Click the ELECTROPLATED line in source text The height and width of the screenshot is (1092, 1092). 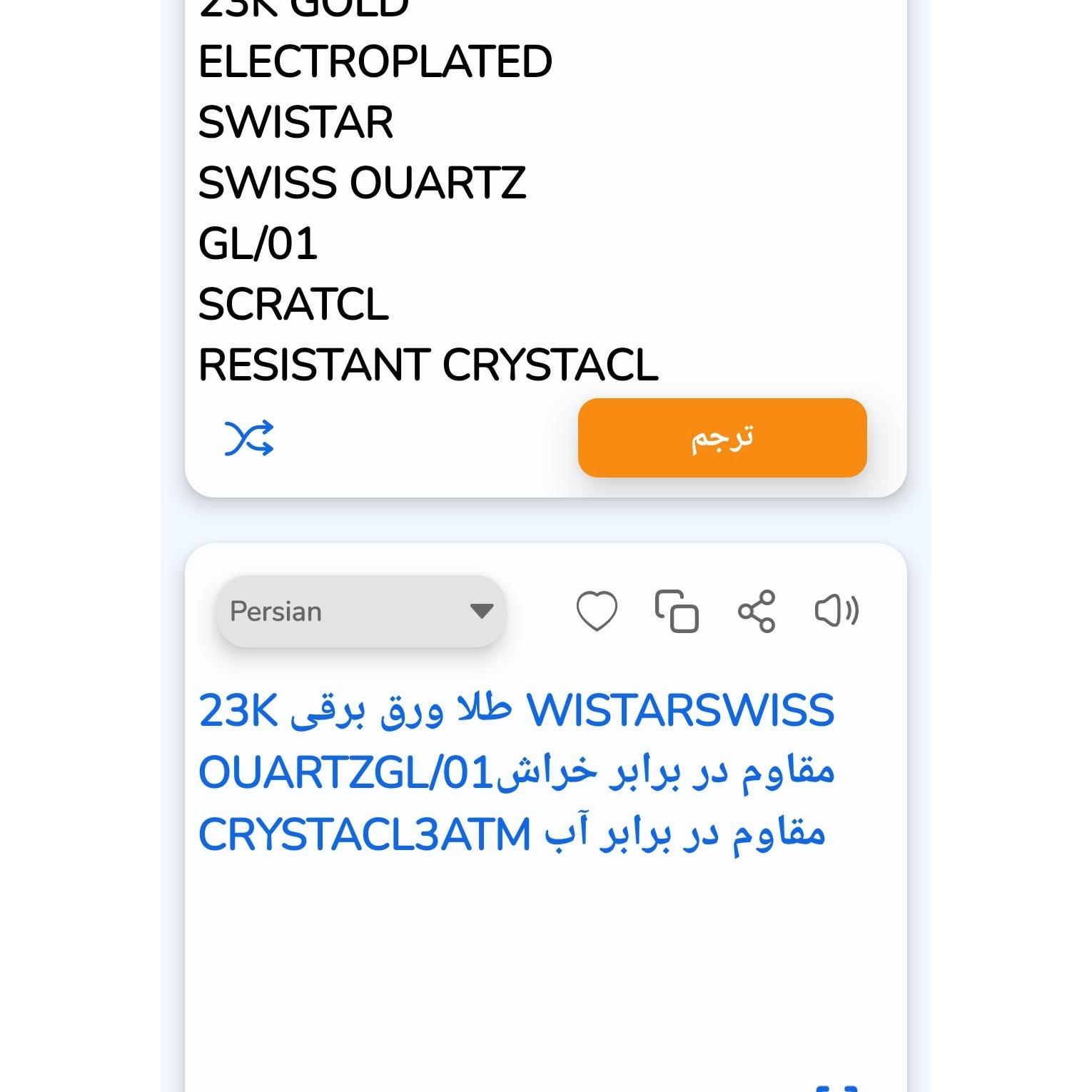click(375, 62)
